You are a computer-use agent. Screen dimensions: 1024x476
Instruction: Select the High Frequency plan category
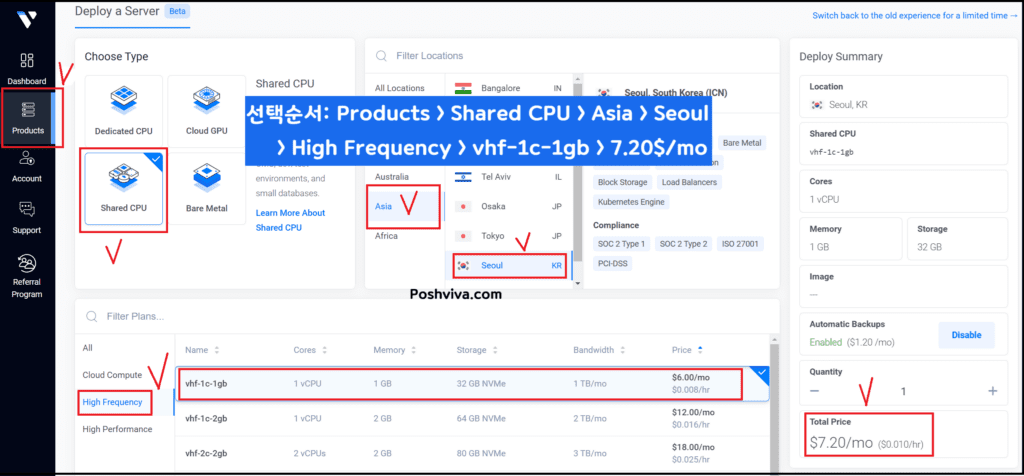tap(112, 402)
